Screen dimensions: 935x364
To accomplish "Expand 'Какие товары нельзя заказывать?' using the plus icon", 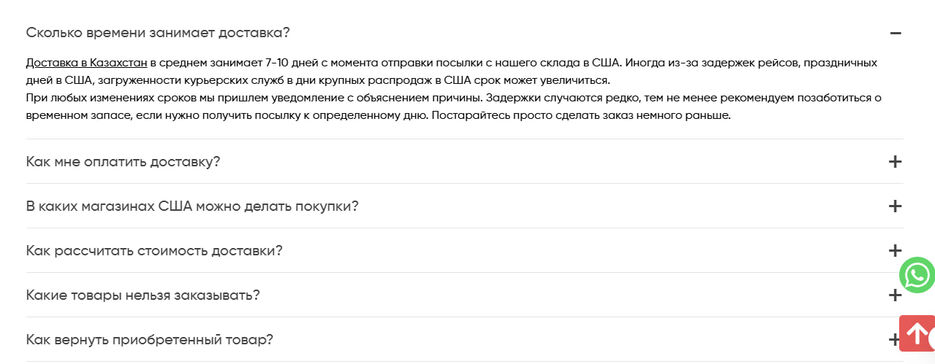I will 895,295.
